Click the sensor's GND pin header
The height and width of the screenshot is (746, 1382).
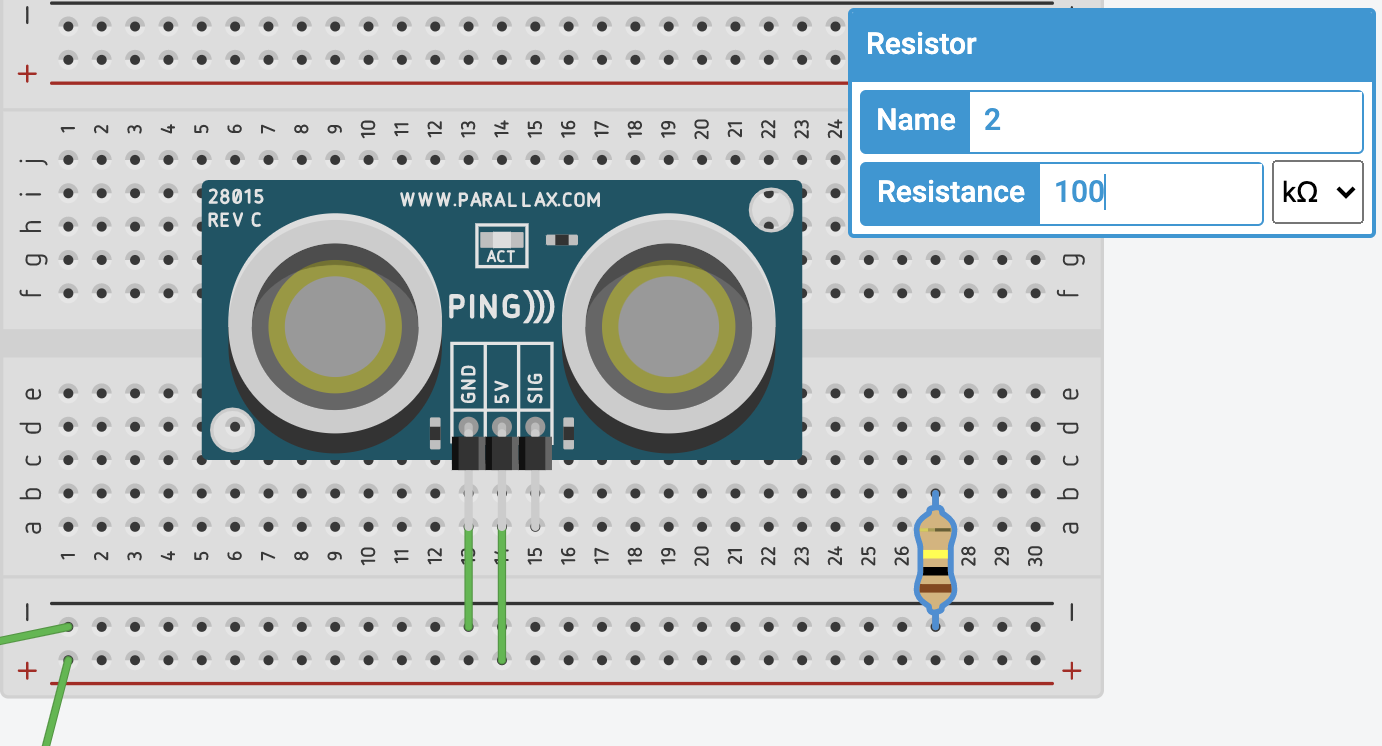pyautogui.click(x=468, y=453)
